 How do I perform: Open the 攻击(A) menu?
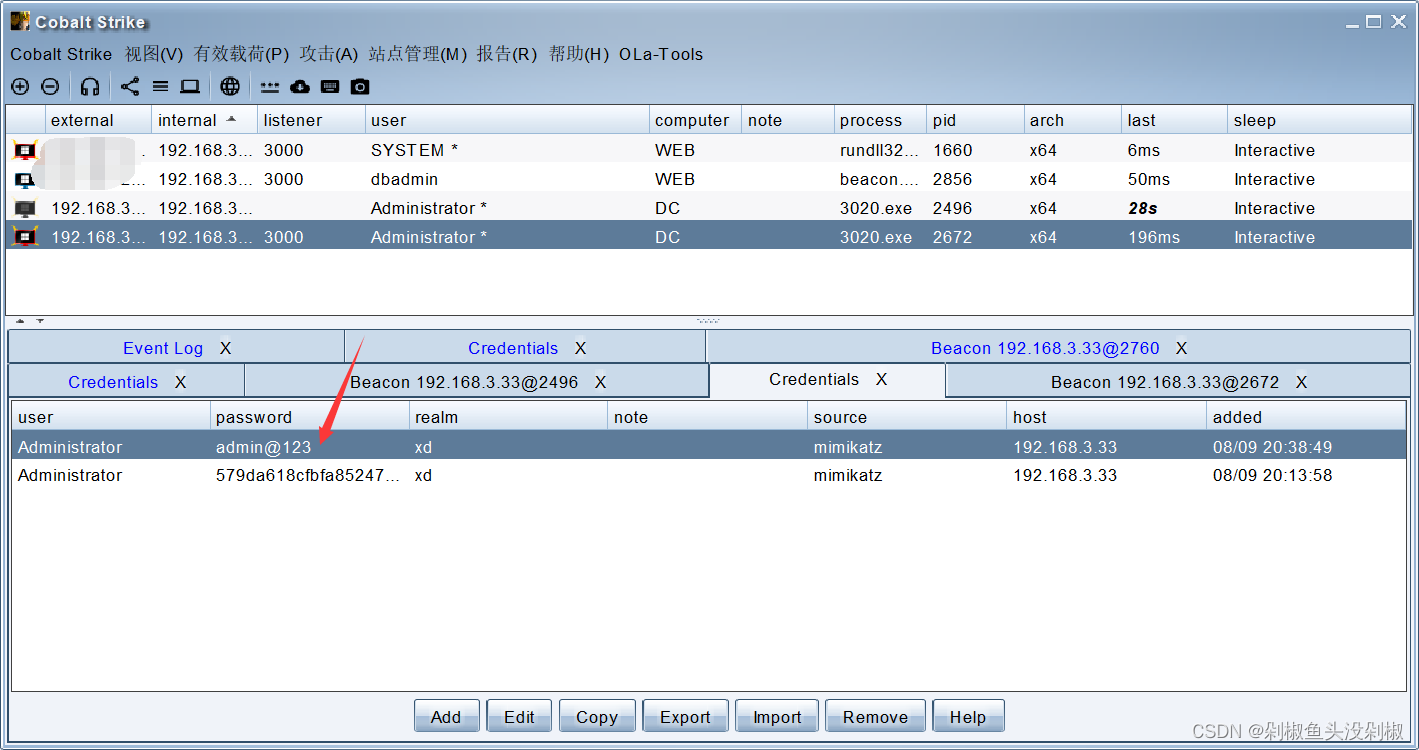[x=329, y=54]
